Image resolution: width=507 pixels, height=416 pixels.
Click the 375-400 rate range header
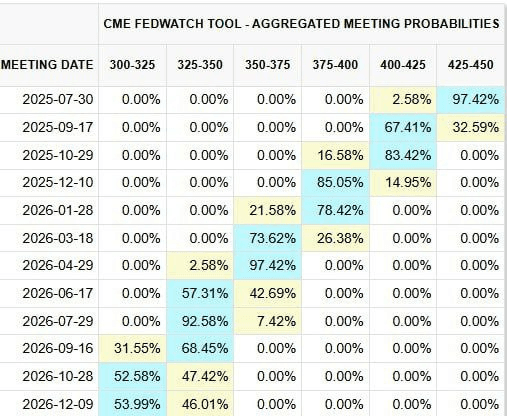coord(335,65)
